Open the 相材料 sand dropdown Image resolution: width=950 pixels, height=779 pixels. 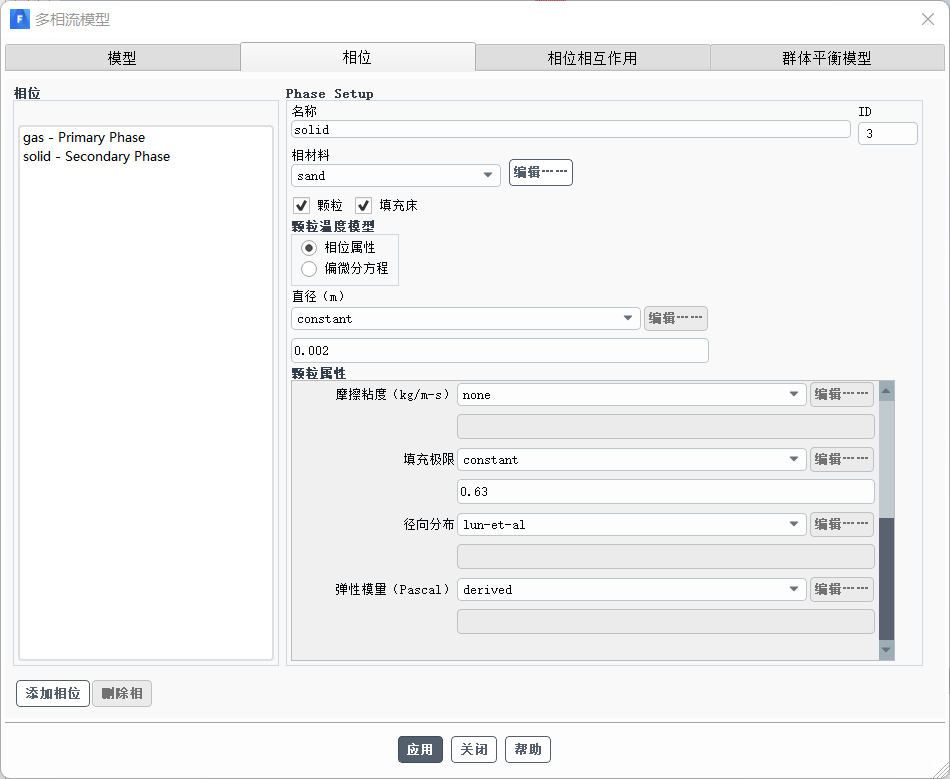[x=396, y=175]
